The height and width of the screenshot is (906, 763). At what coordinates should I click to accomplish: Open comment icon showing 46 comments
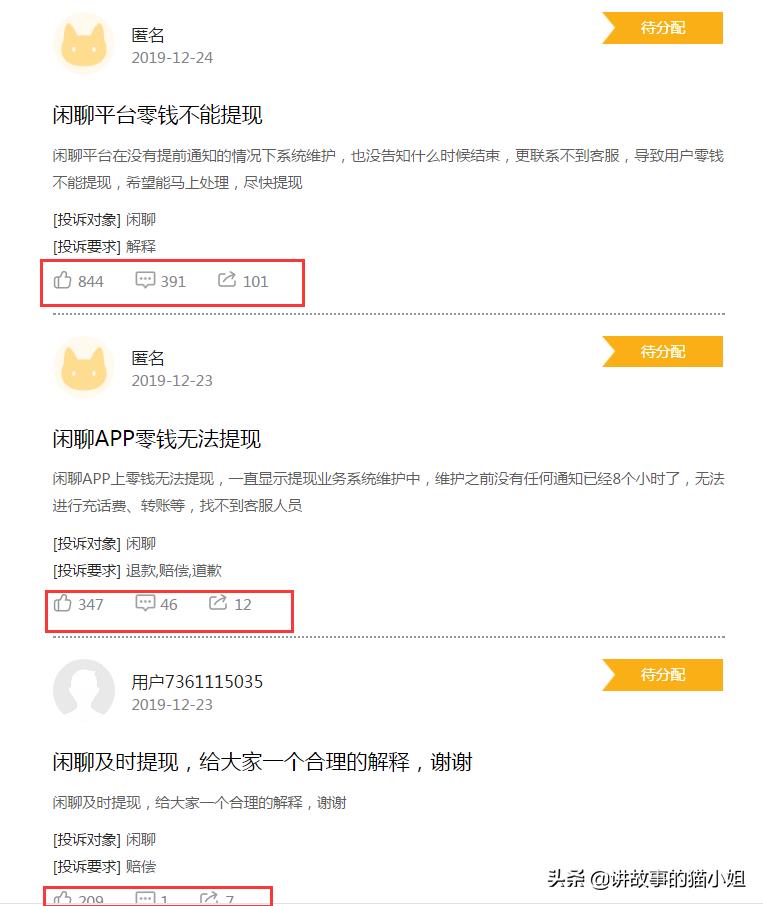click(x=145, y=603)
